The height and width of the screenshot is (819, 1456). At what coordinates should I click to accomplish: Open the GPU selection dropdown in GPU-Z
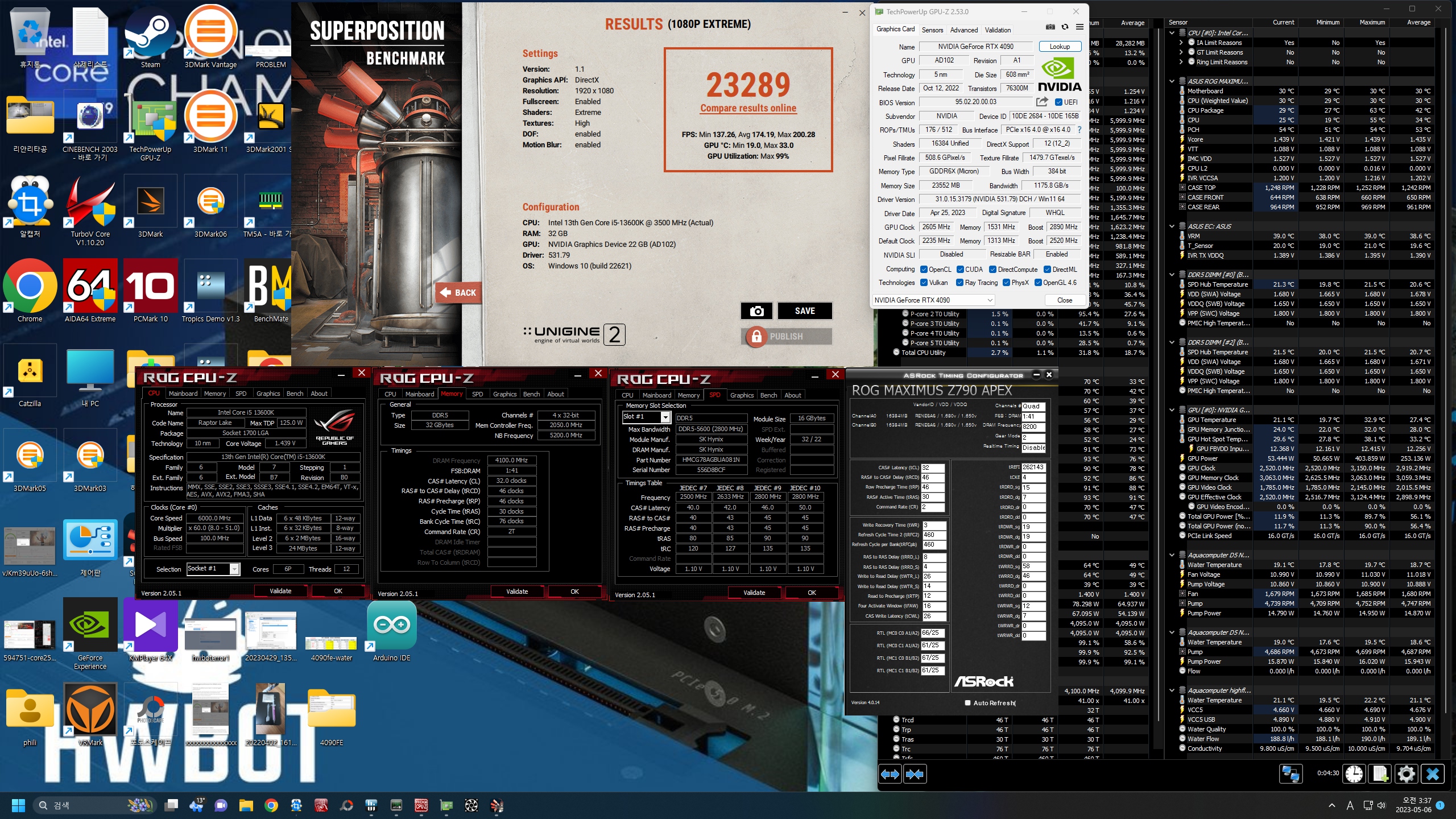pos(934,300)
